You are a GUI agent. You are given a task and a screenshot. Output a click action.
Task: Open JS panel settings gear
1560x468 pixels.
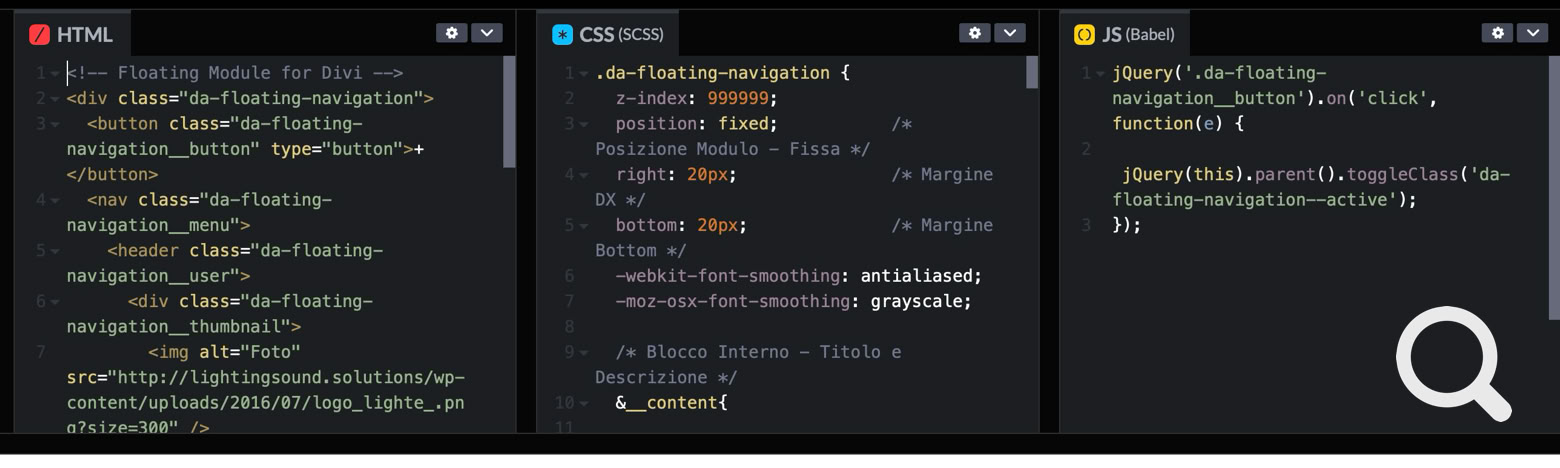(1497, 33)
